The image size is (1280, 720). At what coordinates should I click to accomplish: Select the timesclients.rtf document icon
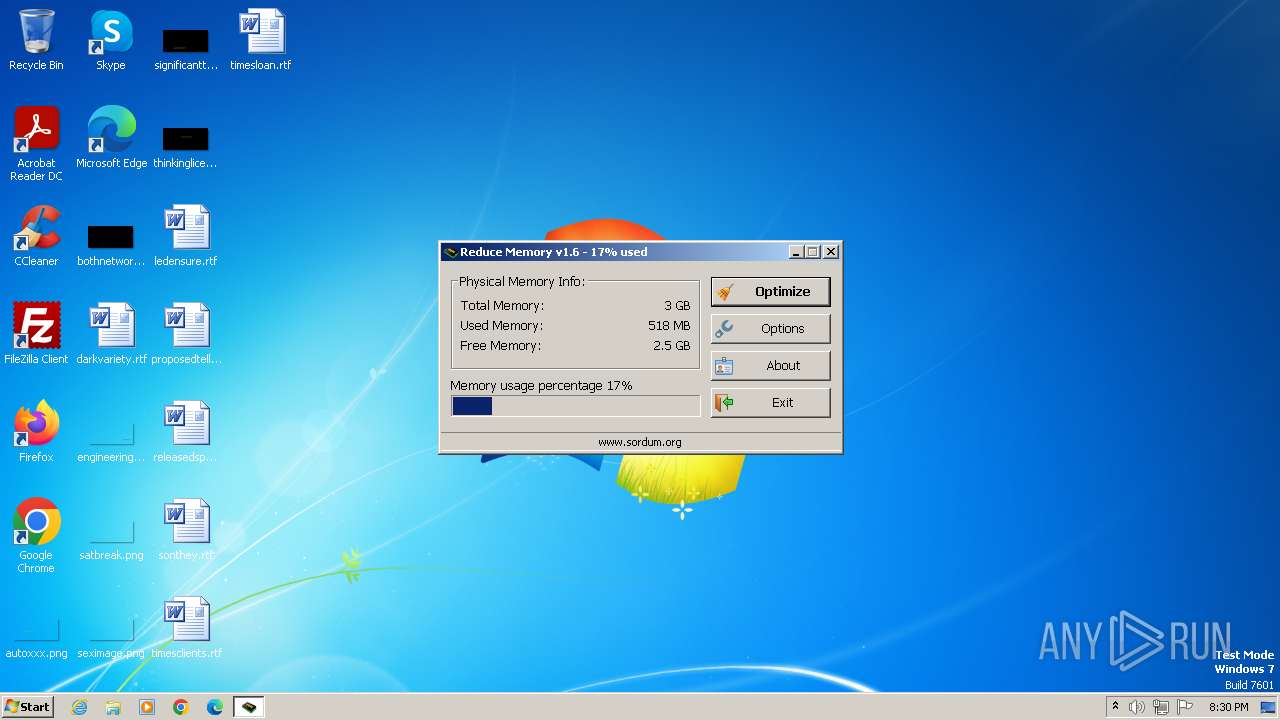point(186,628)
